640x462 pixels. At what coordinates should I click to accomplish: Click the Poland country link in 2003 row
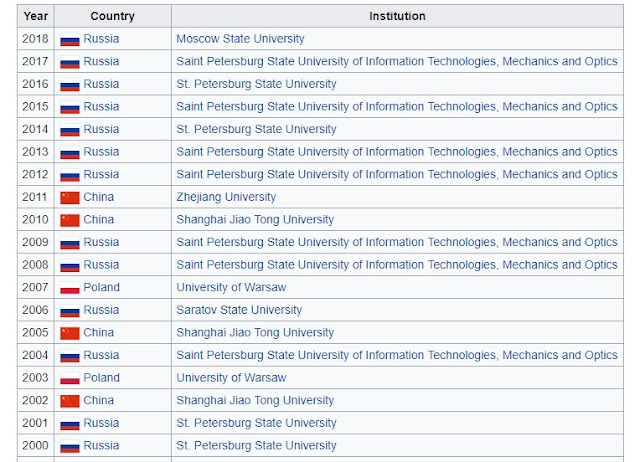pyautogui.click(x=101, y=378)
